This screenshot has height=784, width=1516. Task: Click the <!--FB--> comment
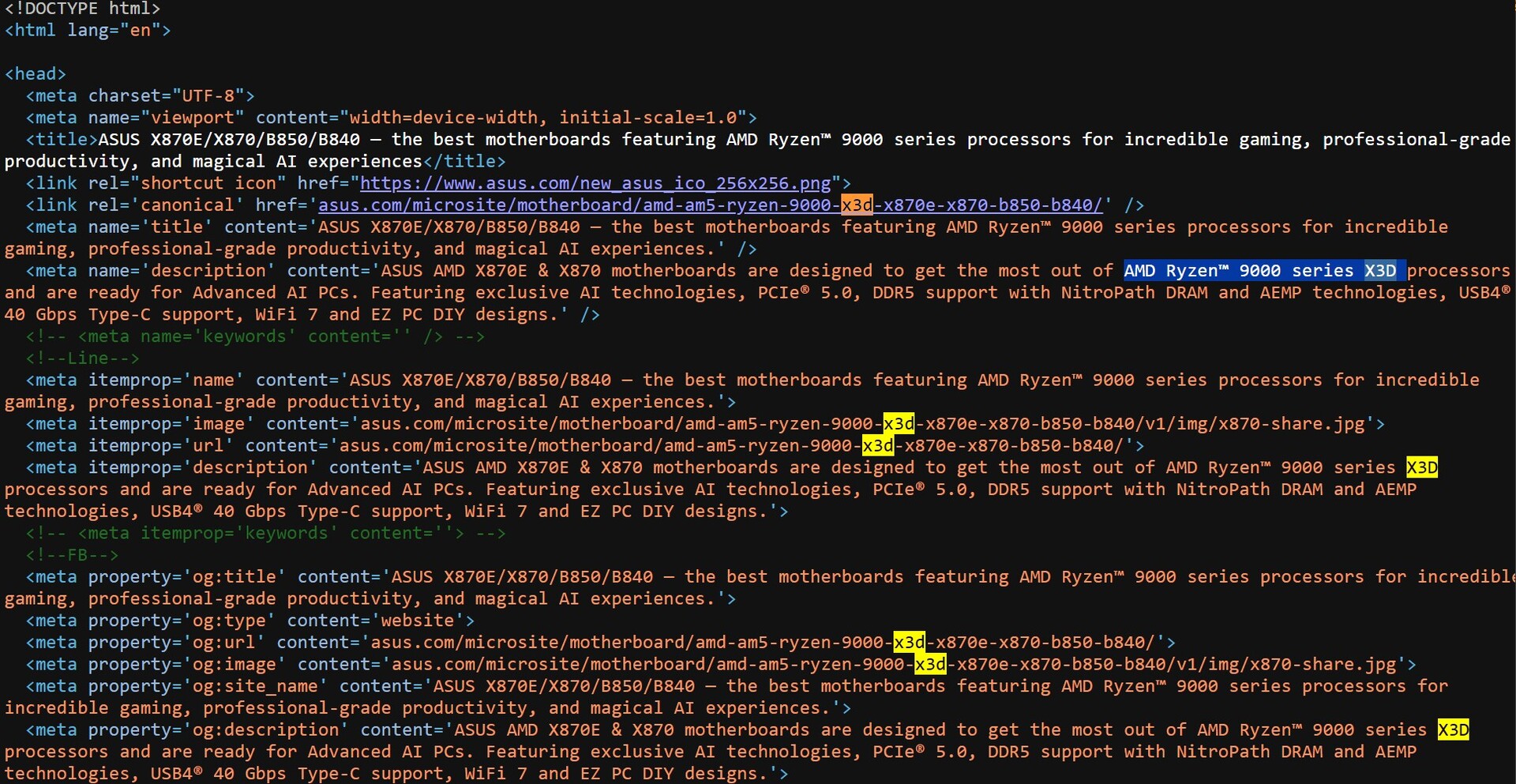pos(72,555)
